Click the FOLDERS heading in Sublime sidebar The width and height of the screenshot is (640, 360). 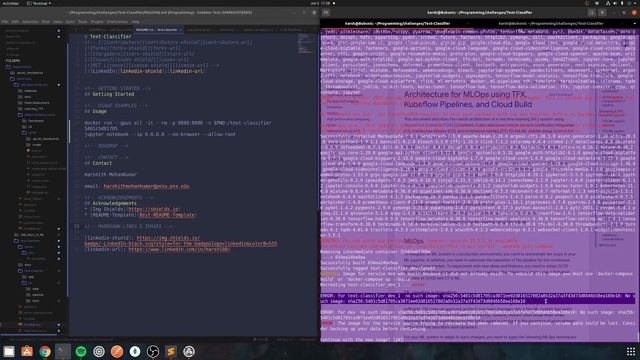click(13, 60)
